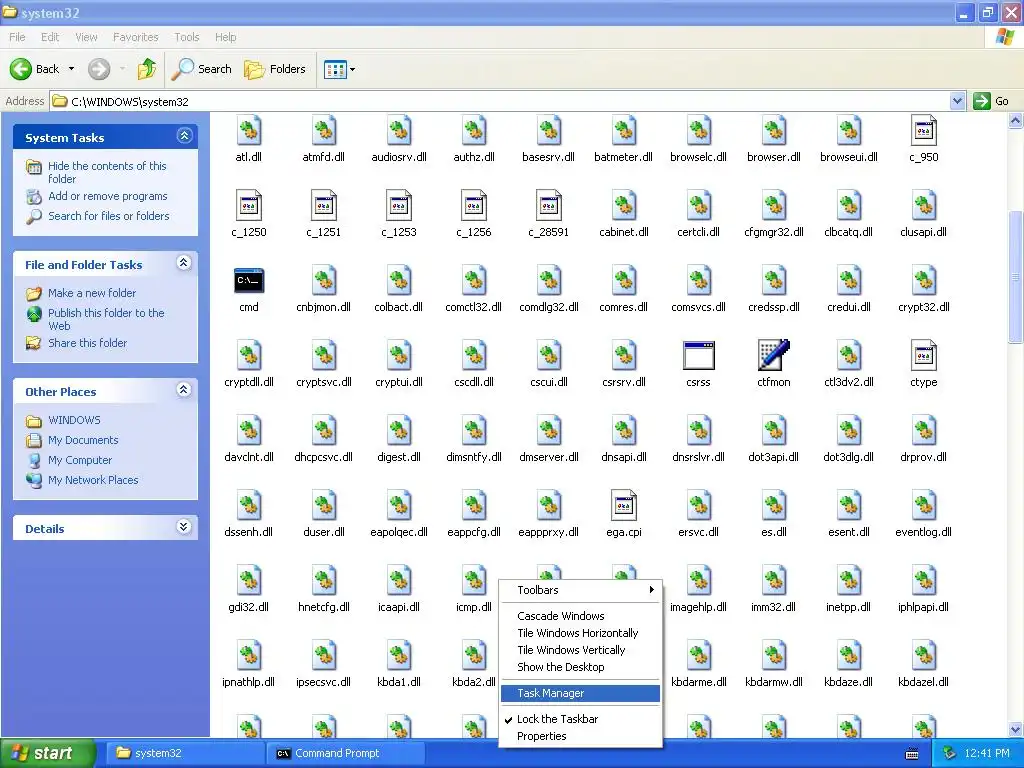Image resolution: width=1024 pixels, height=768 pixels.
Task: Choose Task Manager from context menu
Action: [x=581, y=693]
